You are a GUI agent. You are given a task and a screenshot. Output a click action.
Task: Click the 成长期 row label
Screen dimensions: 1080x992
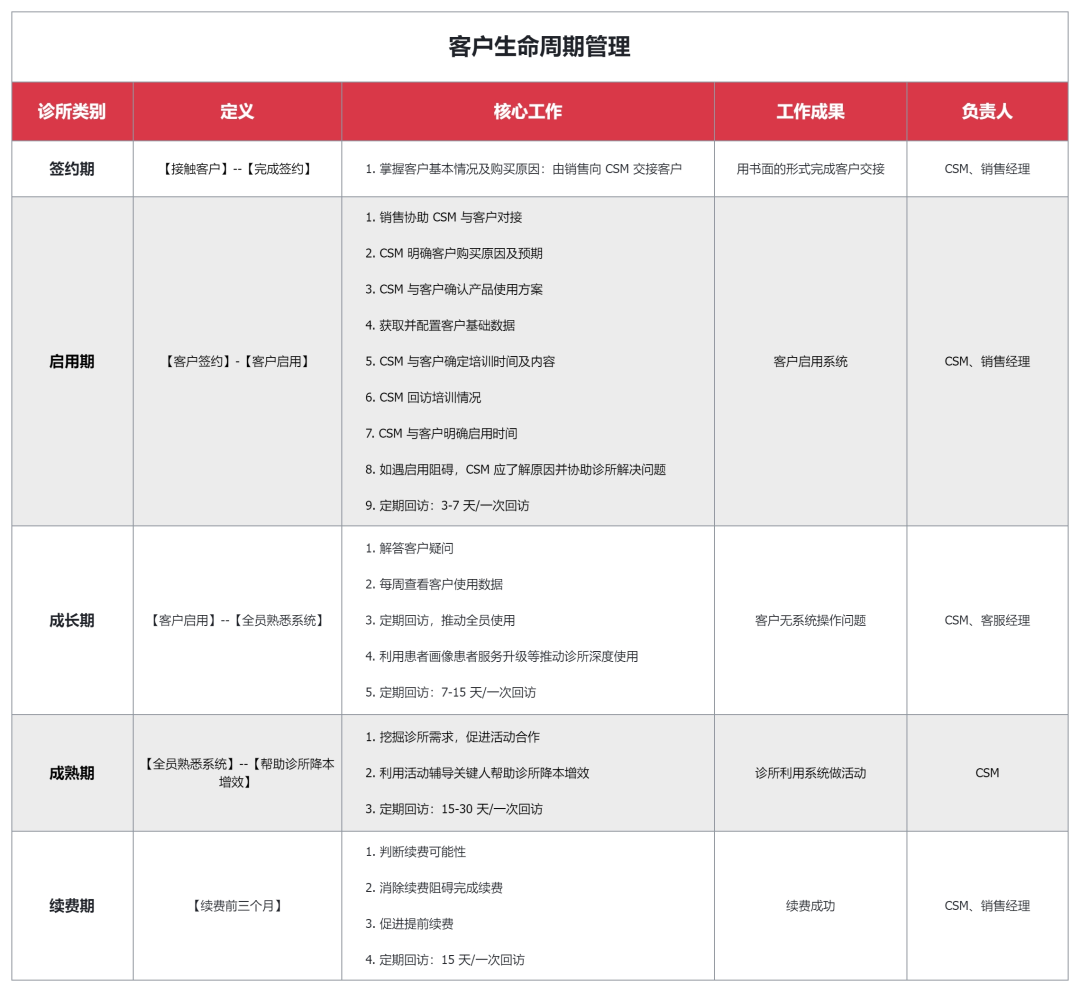(72, 620)
